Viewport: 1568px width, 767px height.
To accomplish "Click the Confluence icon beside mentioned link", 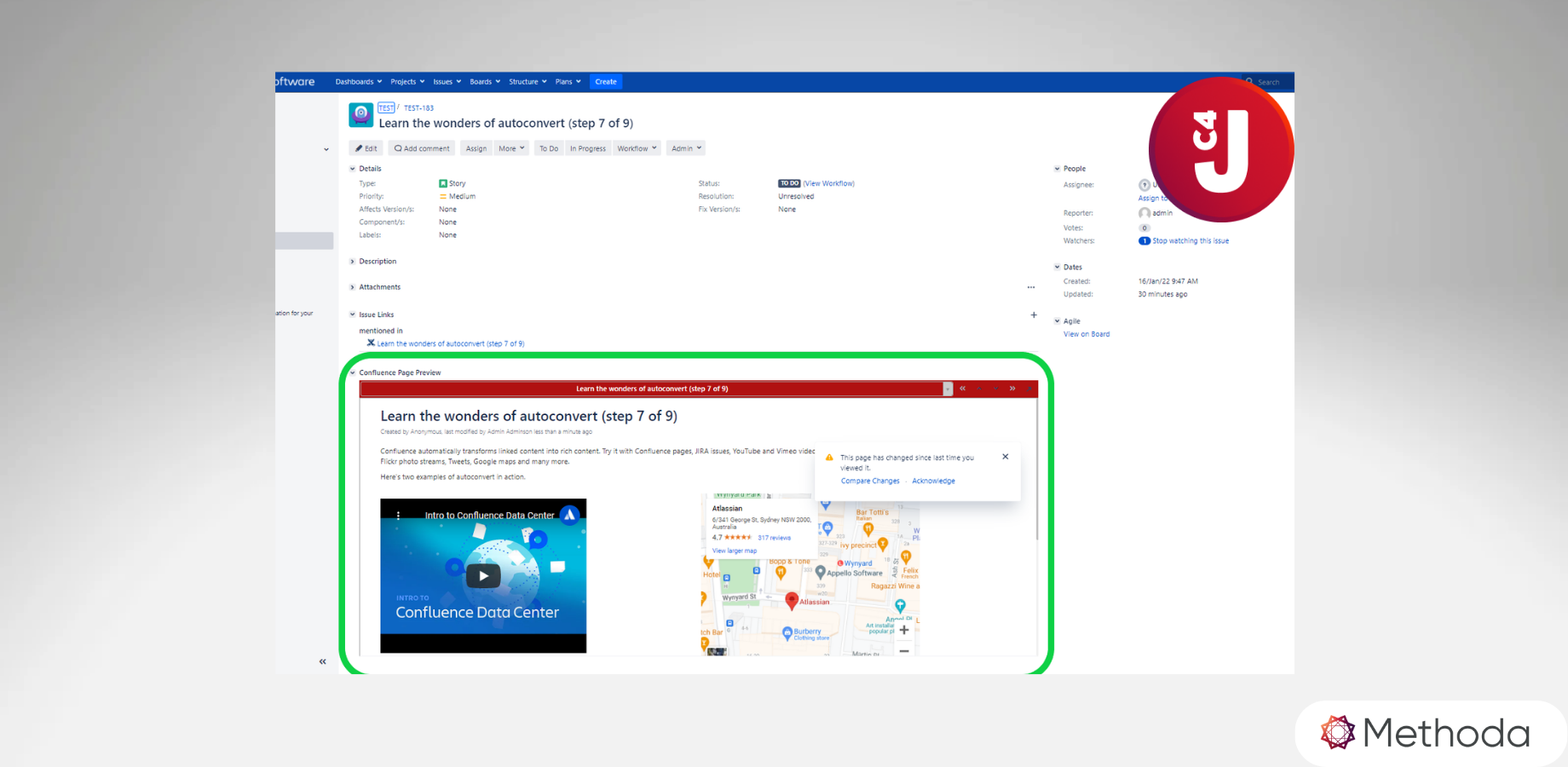I will point(371,343).
